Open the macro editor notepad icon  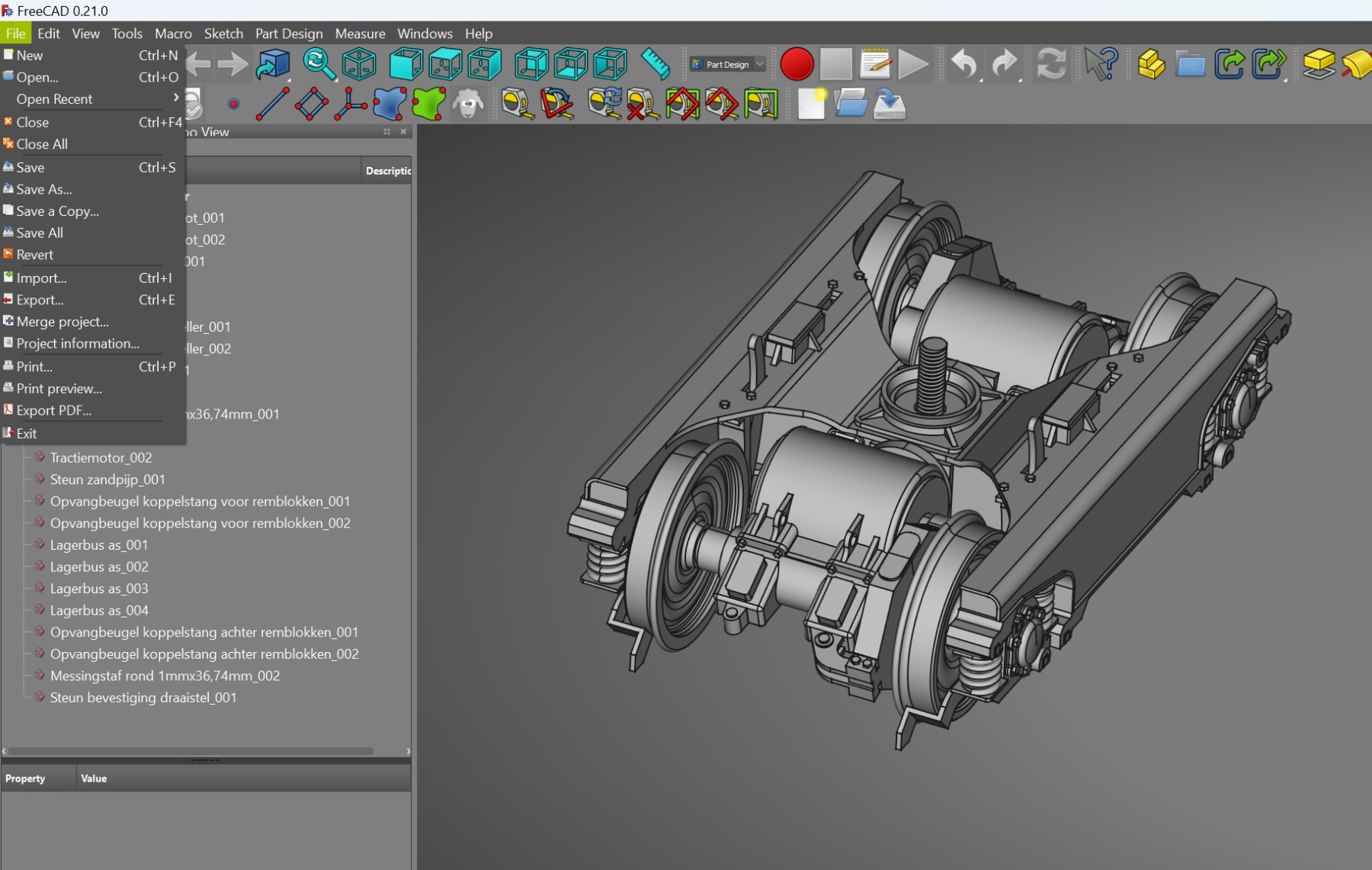click(875, 65)
